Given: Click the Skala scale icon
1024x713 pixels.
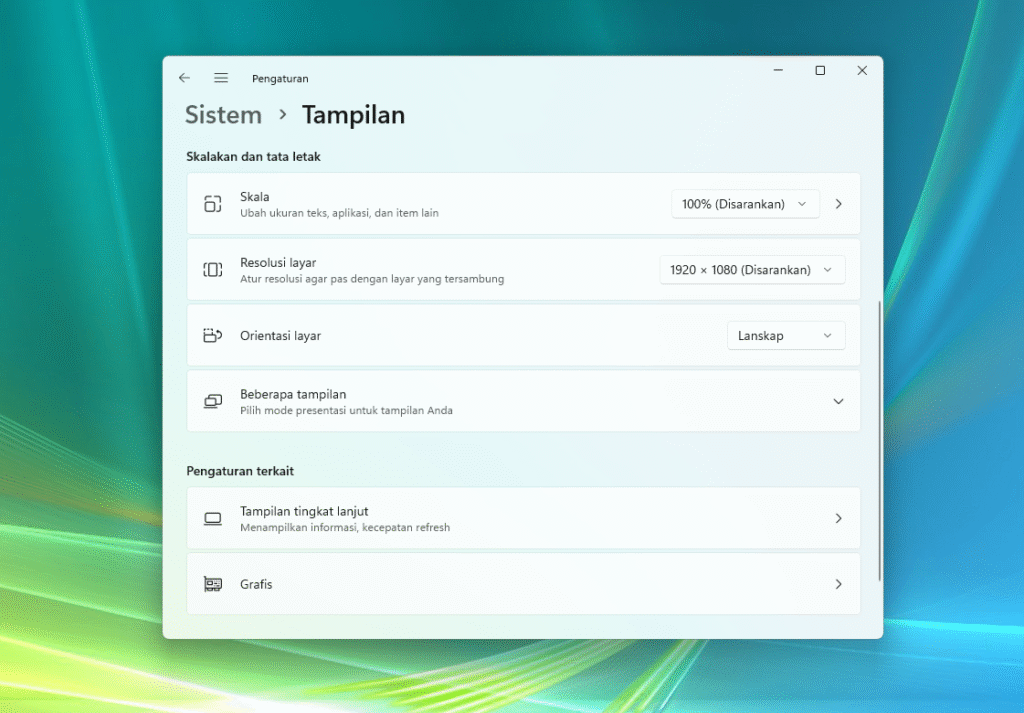Looking at the screenshot, I should tap(212, 204).
